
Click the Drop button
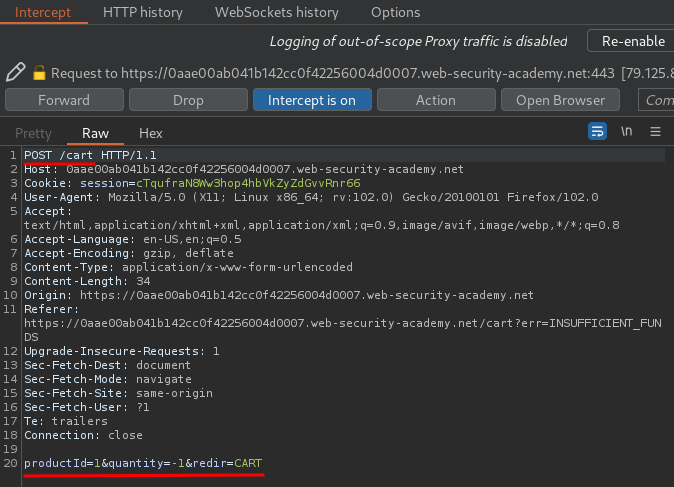pyautogui.click(x=188, y=100)
